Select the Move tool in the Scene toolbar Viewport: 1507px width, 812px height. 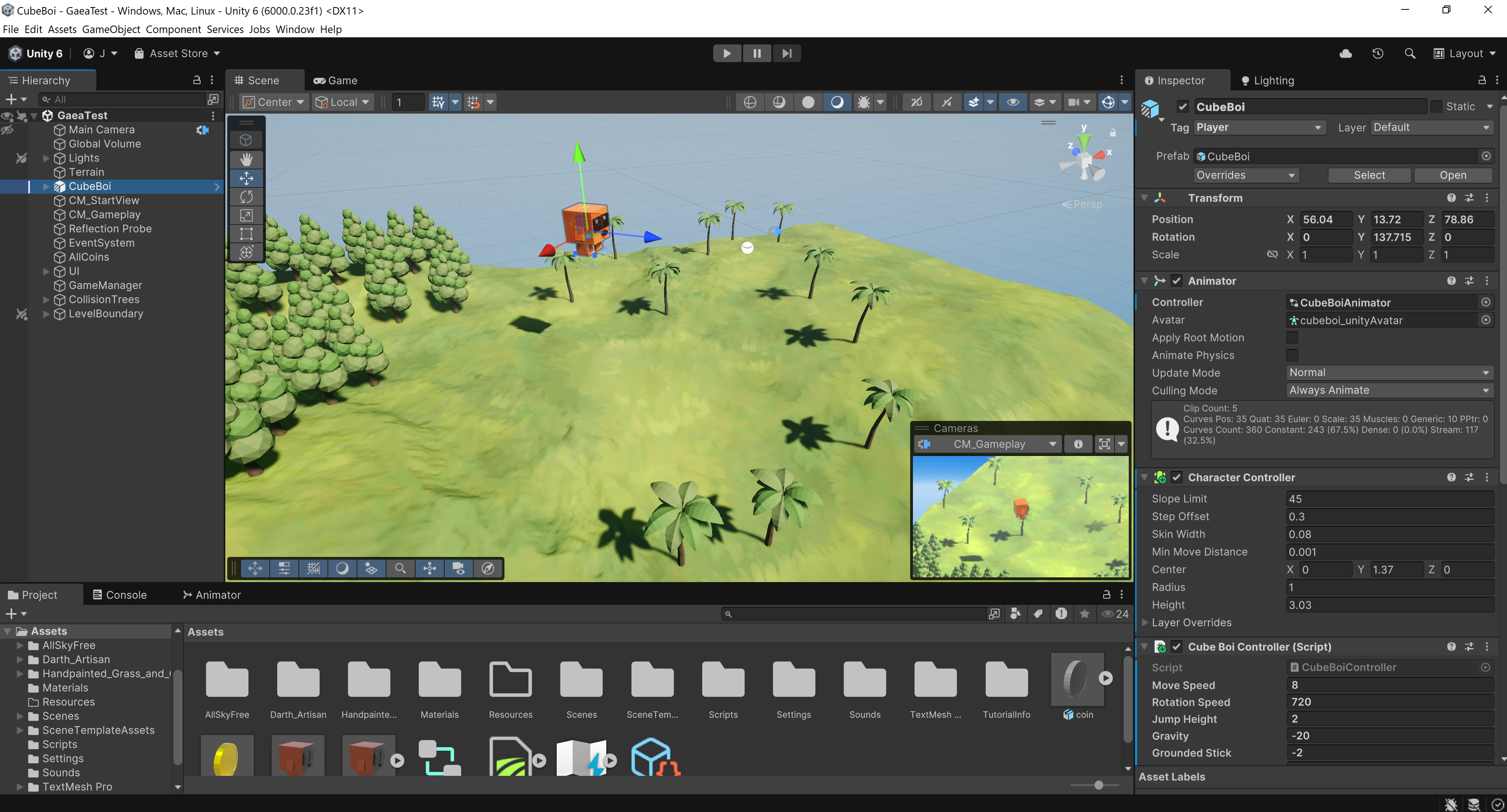[x=246, y=178]
